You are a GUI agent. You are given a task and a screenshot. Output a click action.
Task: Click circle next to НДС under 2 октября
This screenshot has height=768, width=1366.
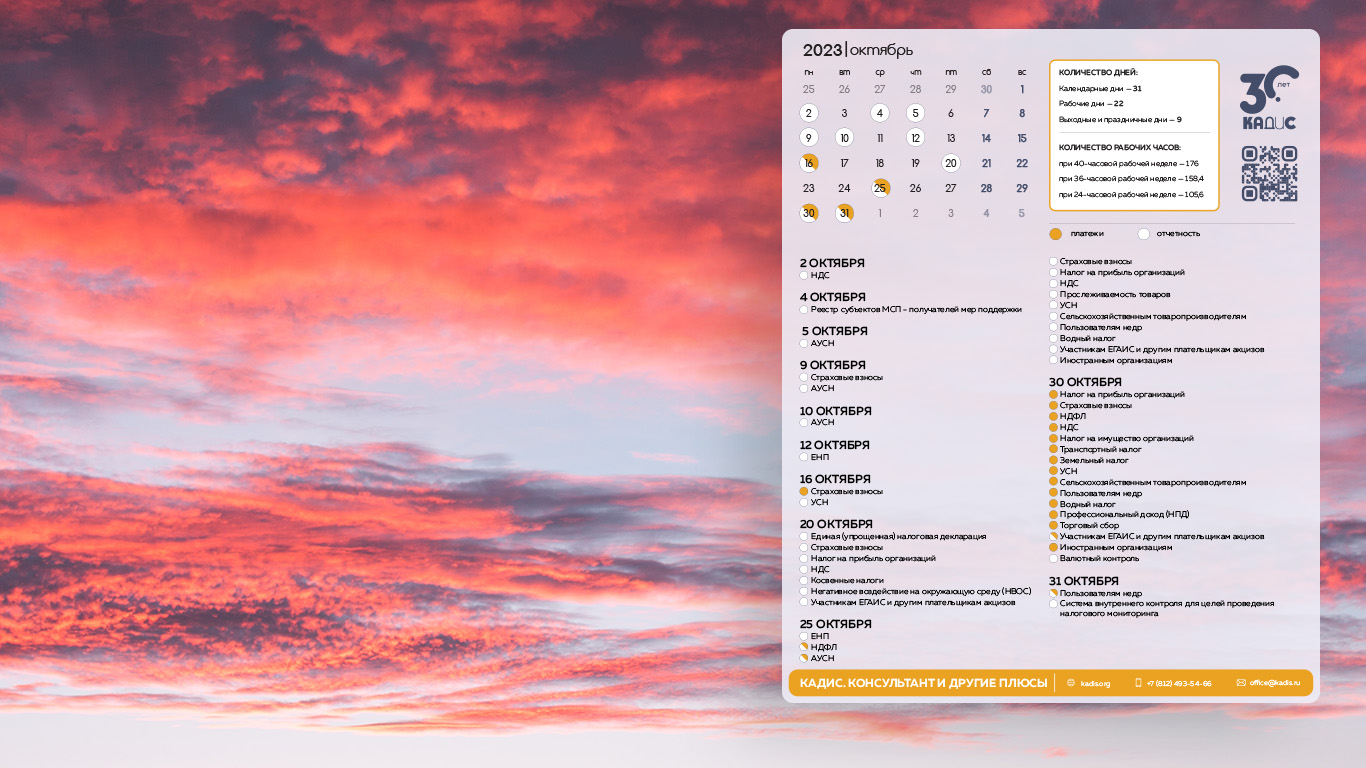point(804,275)
